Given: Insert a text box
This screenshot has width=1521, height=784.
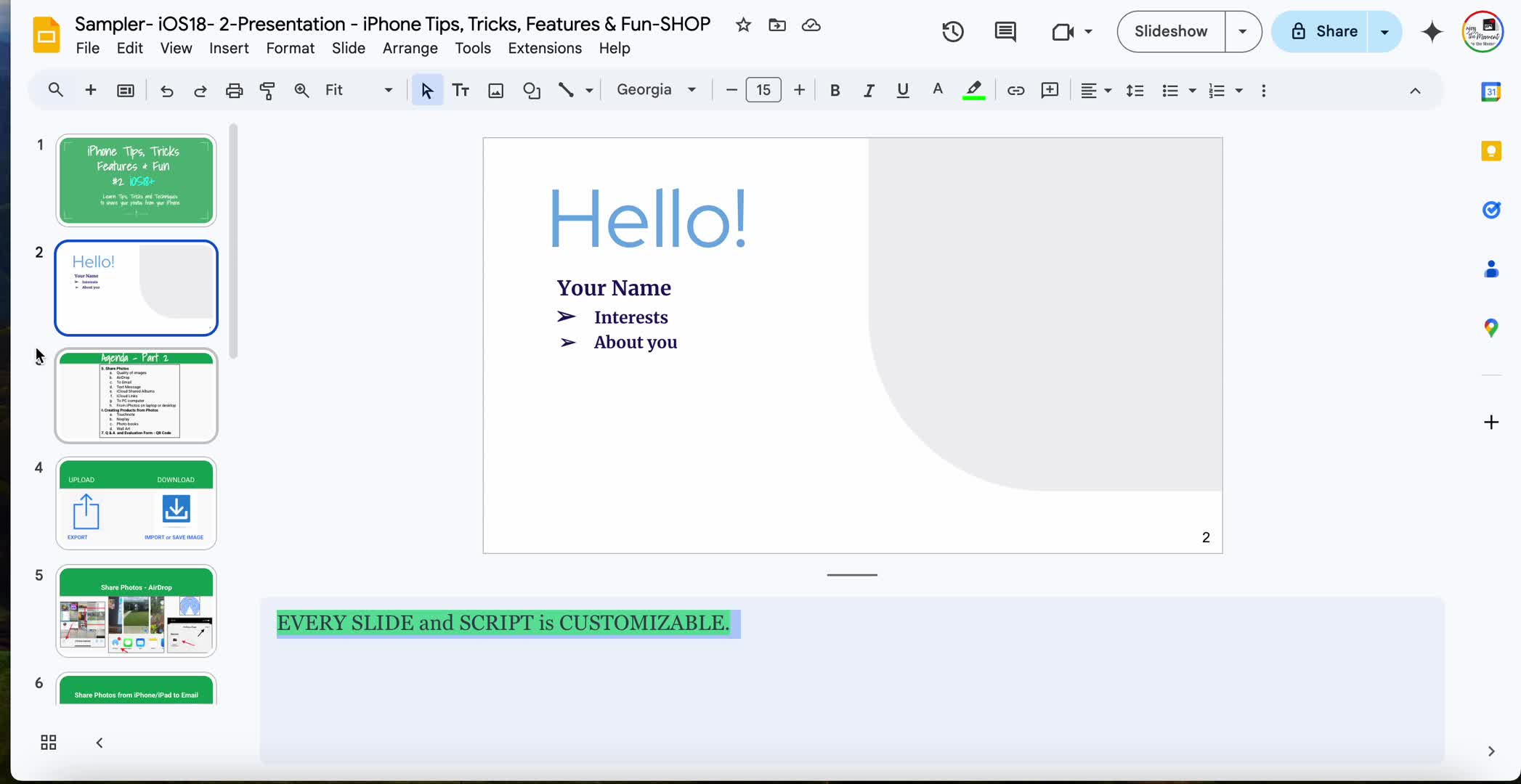Looking at the screenshot, I should coord(461,90).
